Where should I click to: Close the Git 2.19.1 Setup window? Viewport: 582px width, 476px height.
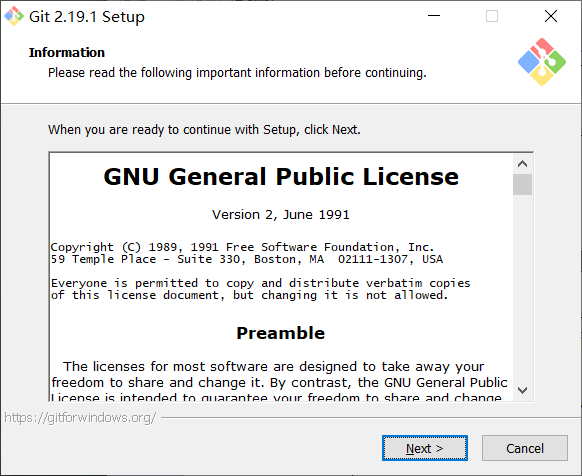(551, 16)
